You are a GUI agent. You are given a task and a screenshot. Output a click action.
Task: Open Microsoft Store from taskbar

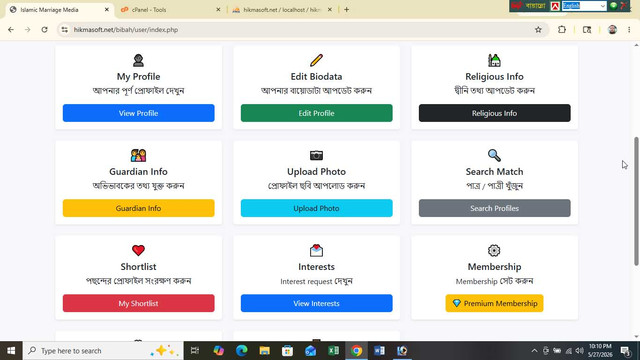[287, 351]
